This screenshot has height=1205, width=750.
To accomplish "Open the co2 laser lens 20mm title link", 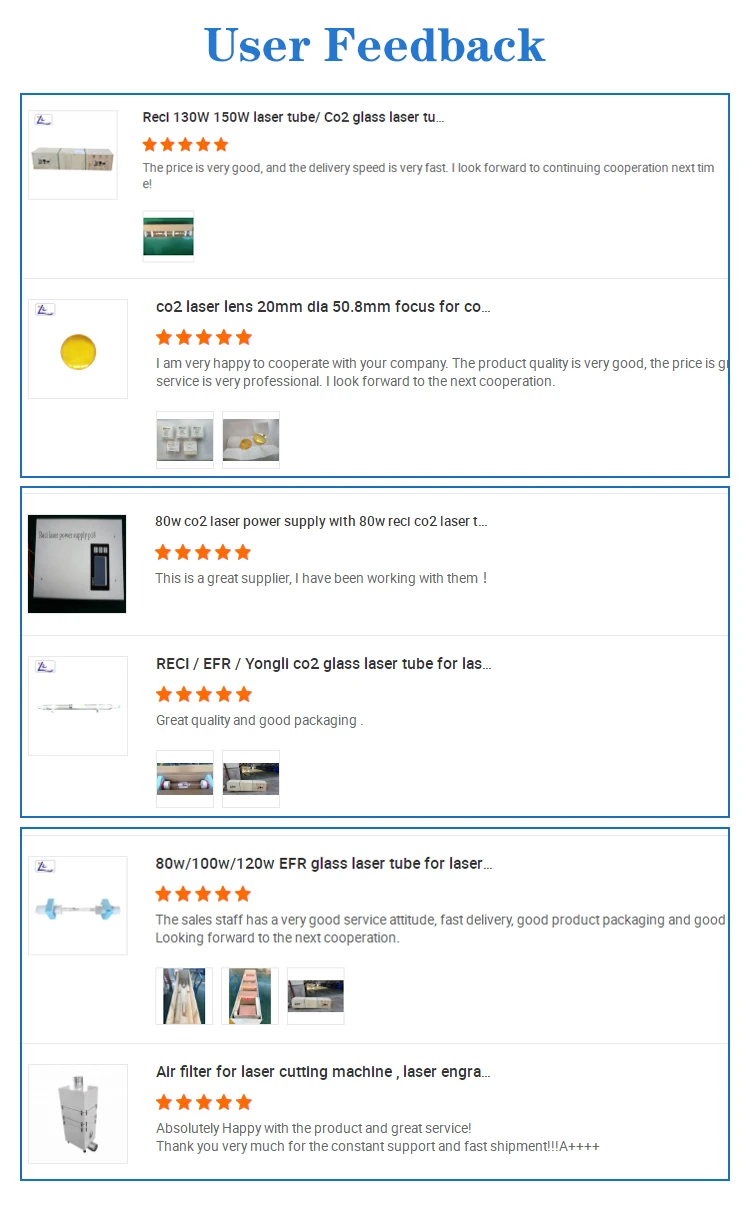I will 323,307.
